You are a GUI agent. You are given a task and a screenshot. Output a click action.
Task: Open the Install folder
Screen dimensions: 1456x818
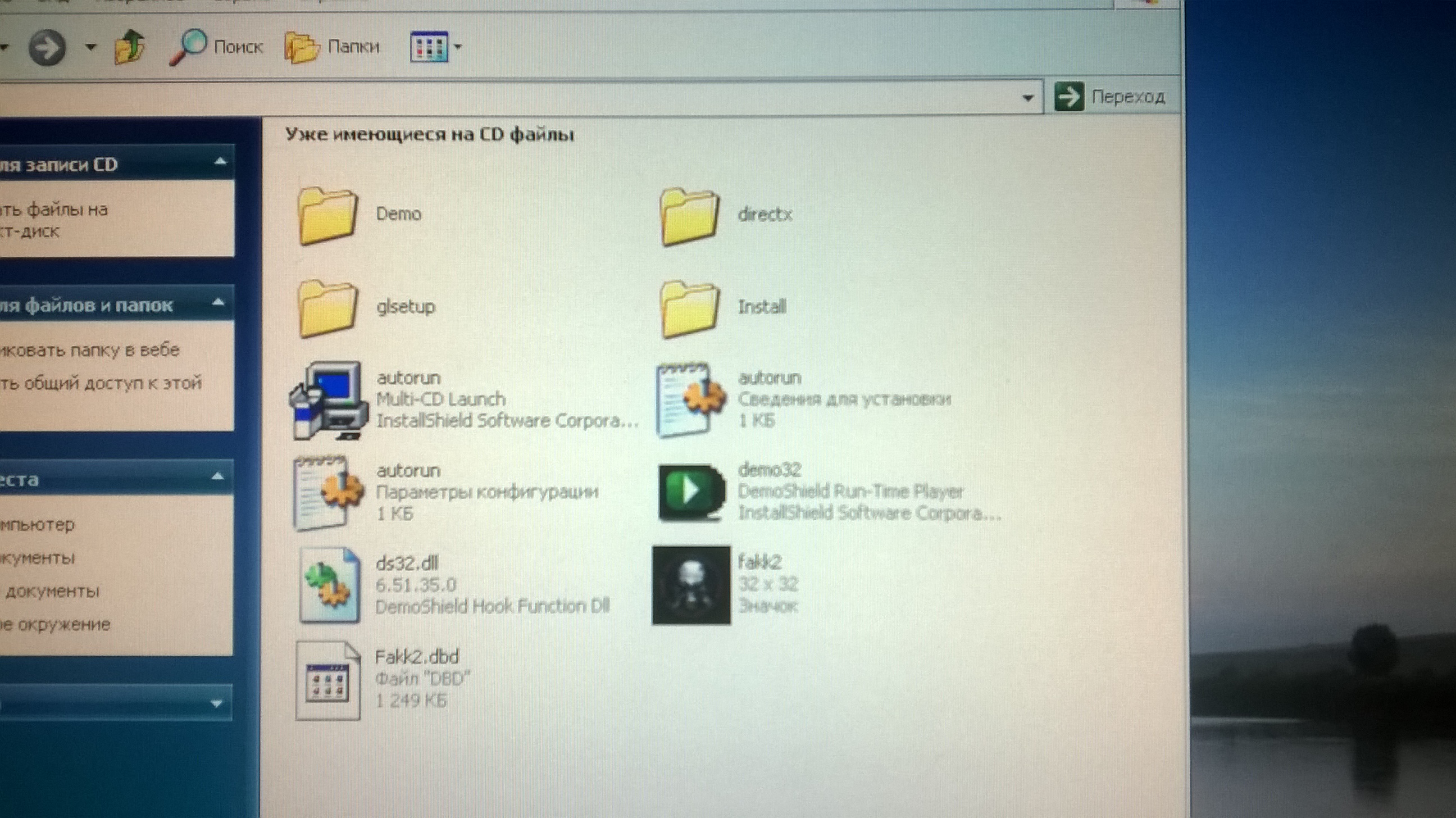pos(690,310)
